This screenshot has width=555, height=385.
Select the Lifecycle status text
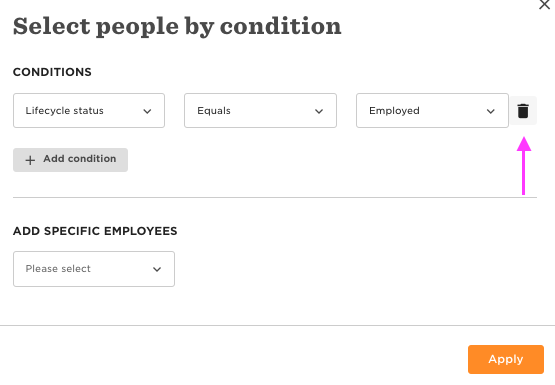pos(64,111)
